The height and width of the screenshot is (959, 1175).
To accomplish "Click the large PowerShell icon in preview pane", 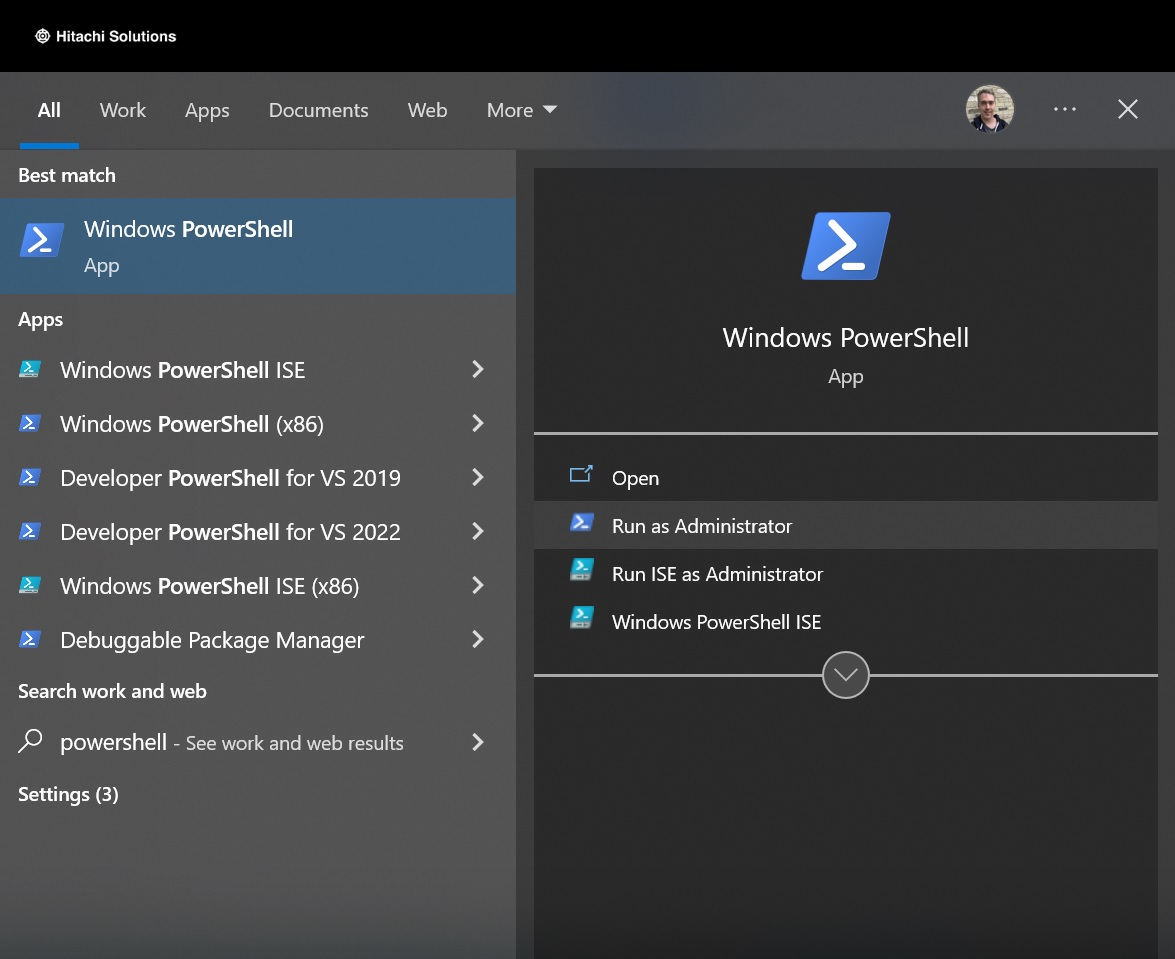I will coord(845,244).
